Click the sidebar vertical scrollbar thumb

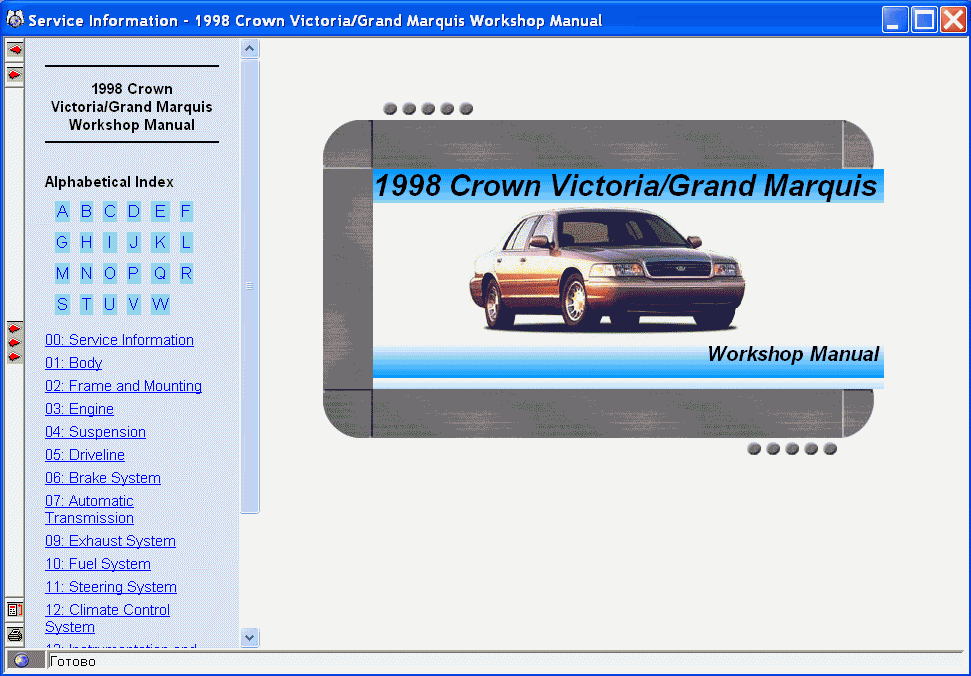click(250, 286)
